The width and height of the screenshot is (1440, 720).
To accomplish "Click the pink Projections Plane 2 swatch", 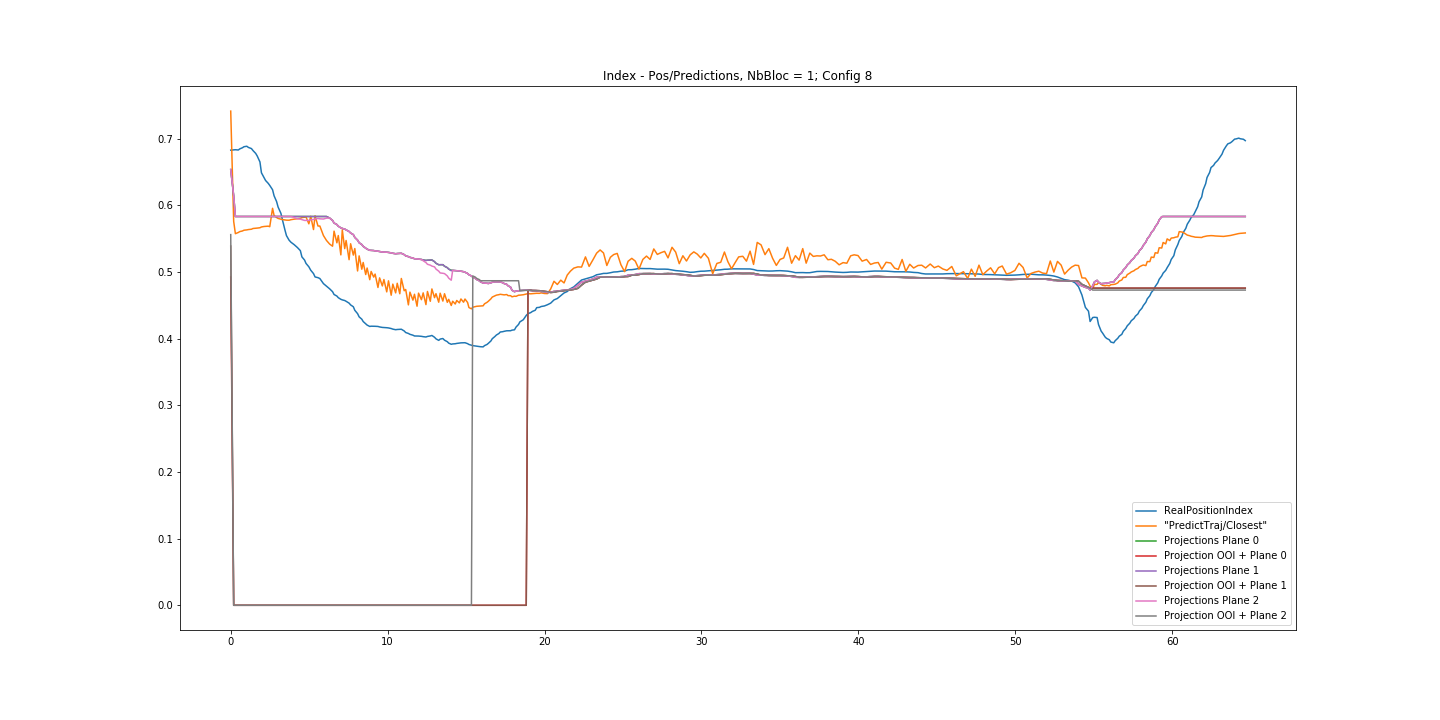I will (1147, 600).
